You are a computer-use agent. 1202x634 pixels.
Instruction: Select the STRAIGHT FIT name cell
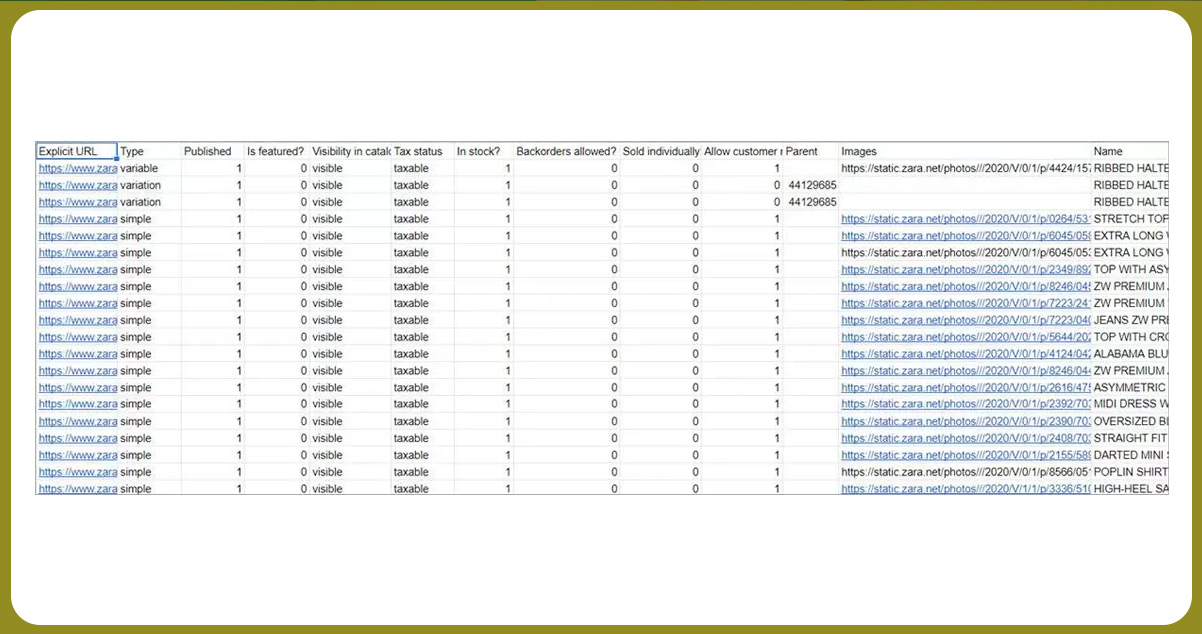tap(1130, 438)
